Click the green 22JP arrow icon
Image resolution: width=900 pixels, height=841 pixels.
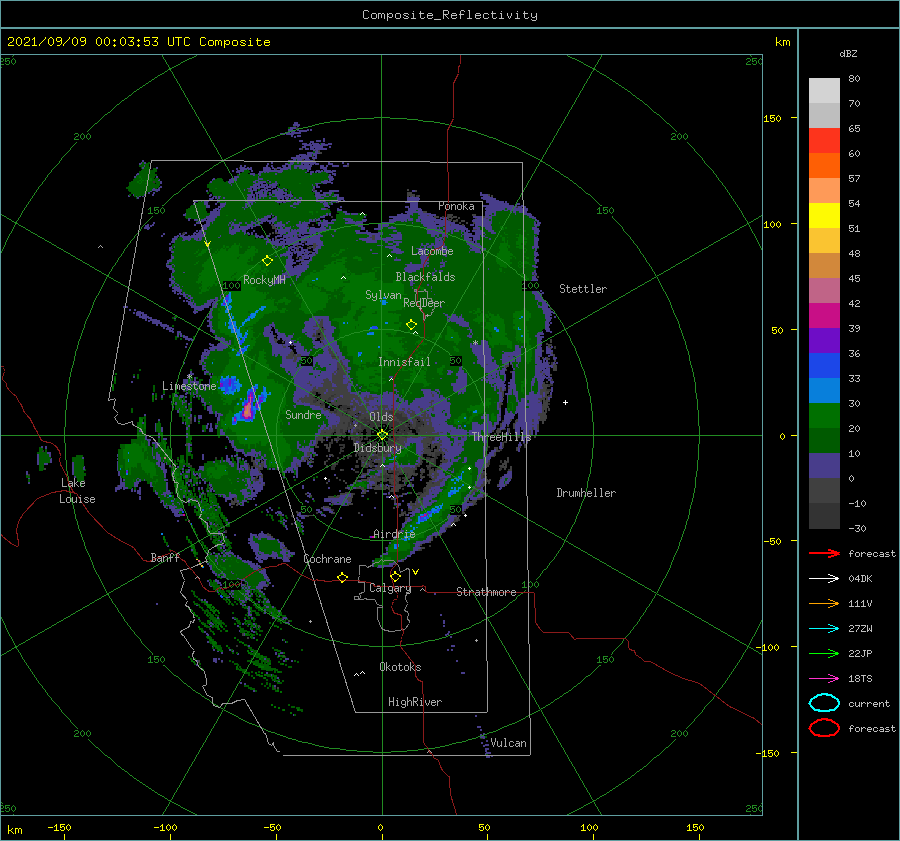(x=824, y=653)
